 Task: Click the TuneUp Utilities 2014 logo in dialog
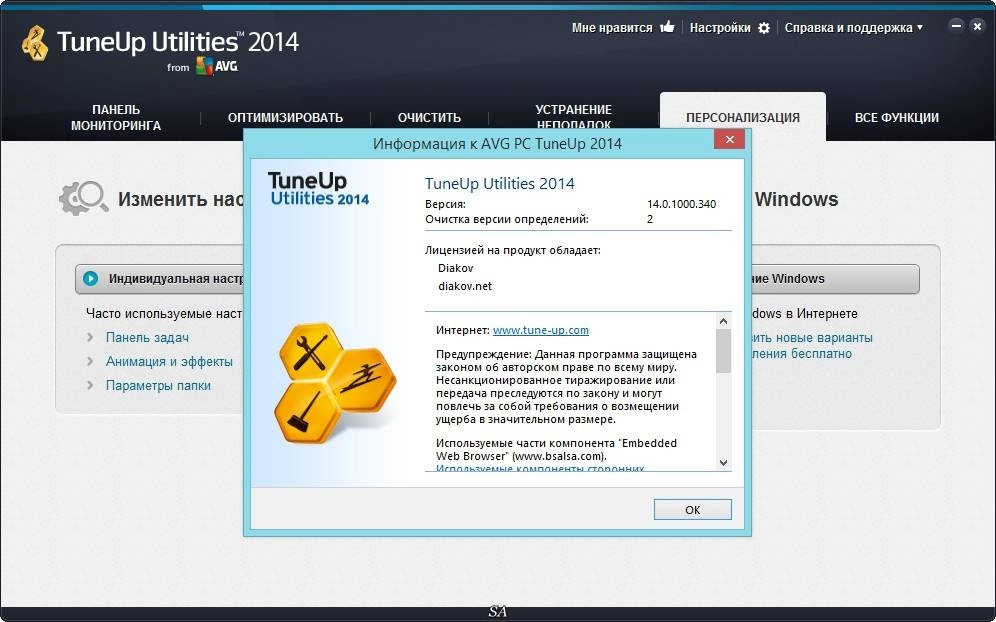[318, 189]
